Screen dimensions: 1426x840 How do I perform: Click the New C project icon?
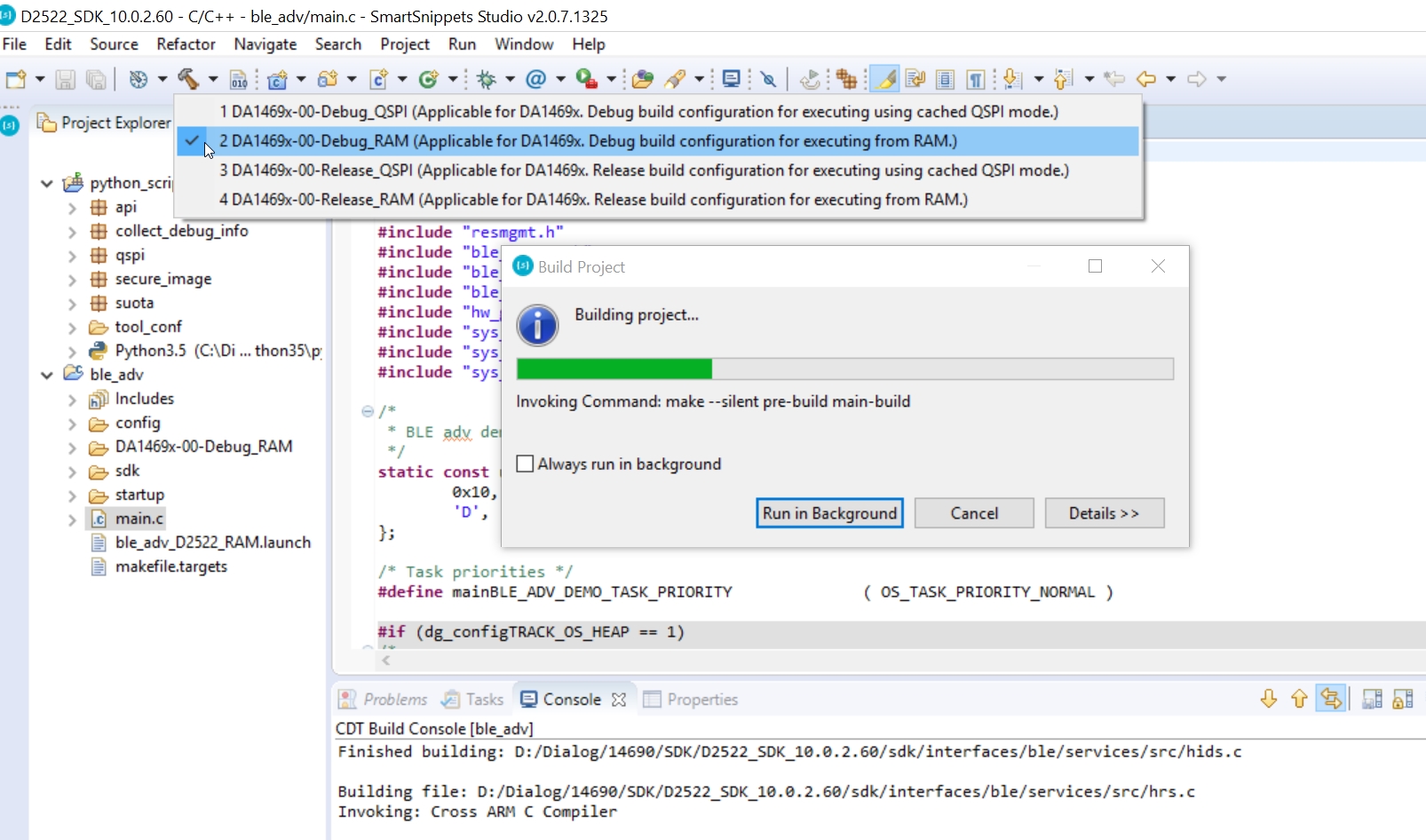[x=278, y=79]
